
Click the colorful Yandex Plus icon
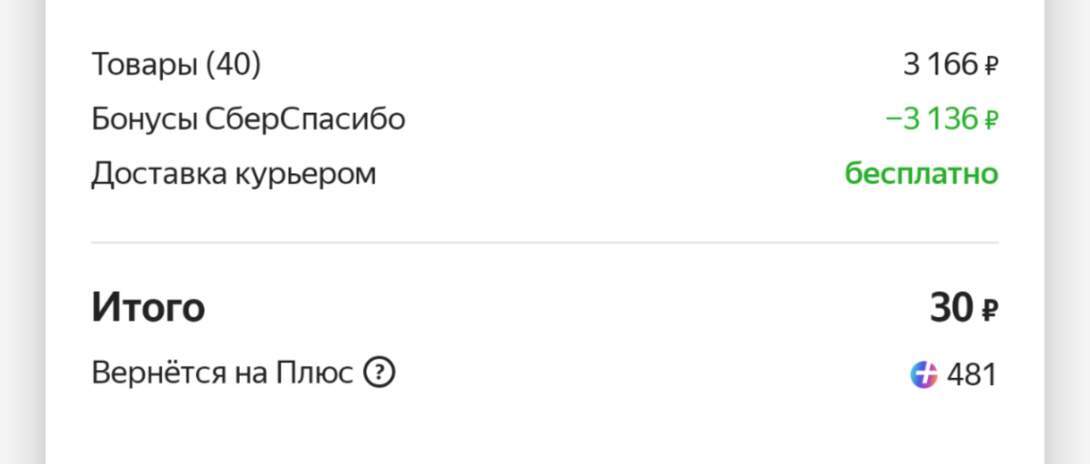click(x=923, y=375)
